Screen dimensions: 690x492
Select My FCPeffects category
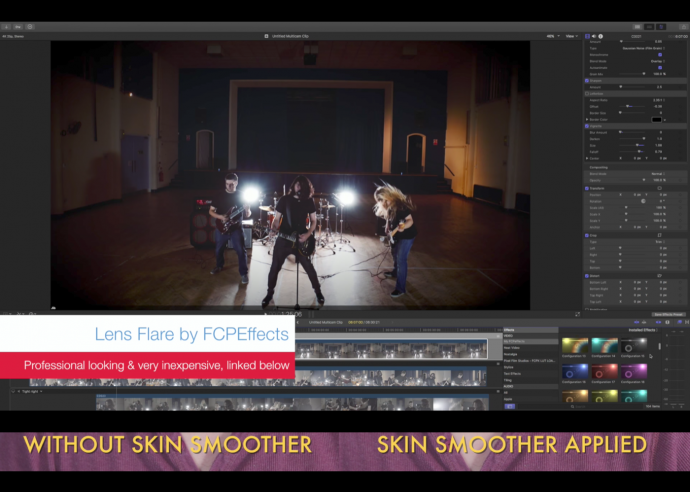[x=531, y=341]
